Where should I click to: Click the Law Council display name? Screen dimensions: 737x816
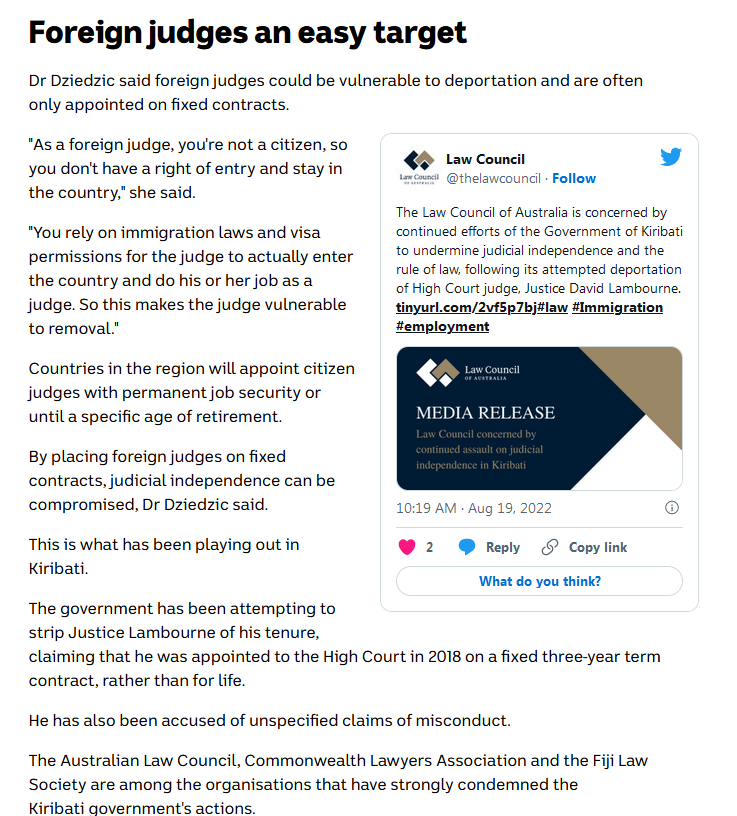[485, 159]
